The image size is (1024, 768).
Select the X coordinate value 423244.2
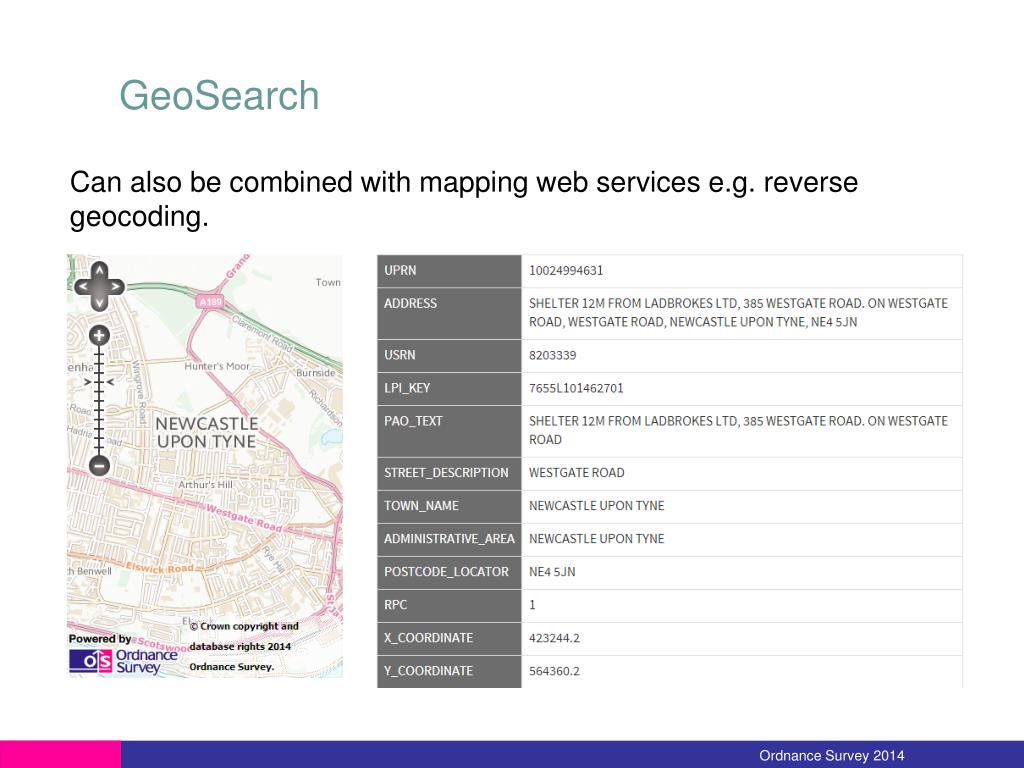click(554, 638)
